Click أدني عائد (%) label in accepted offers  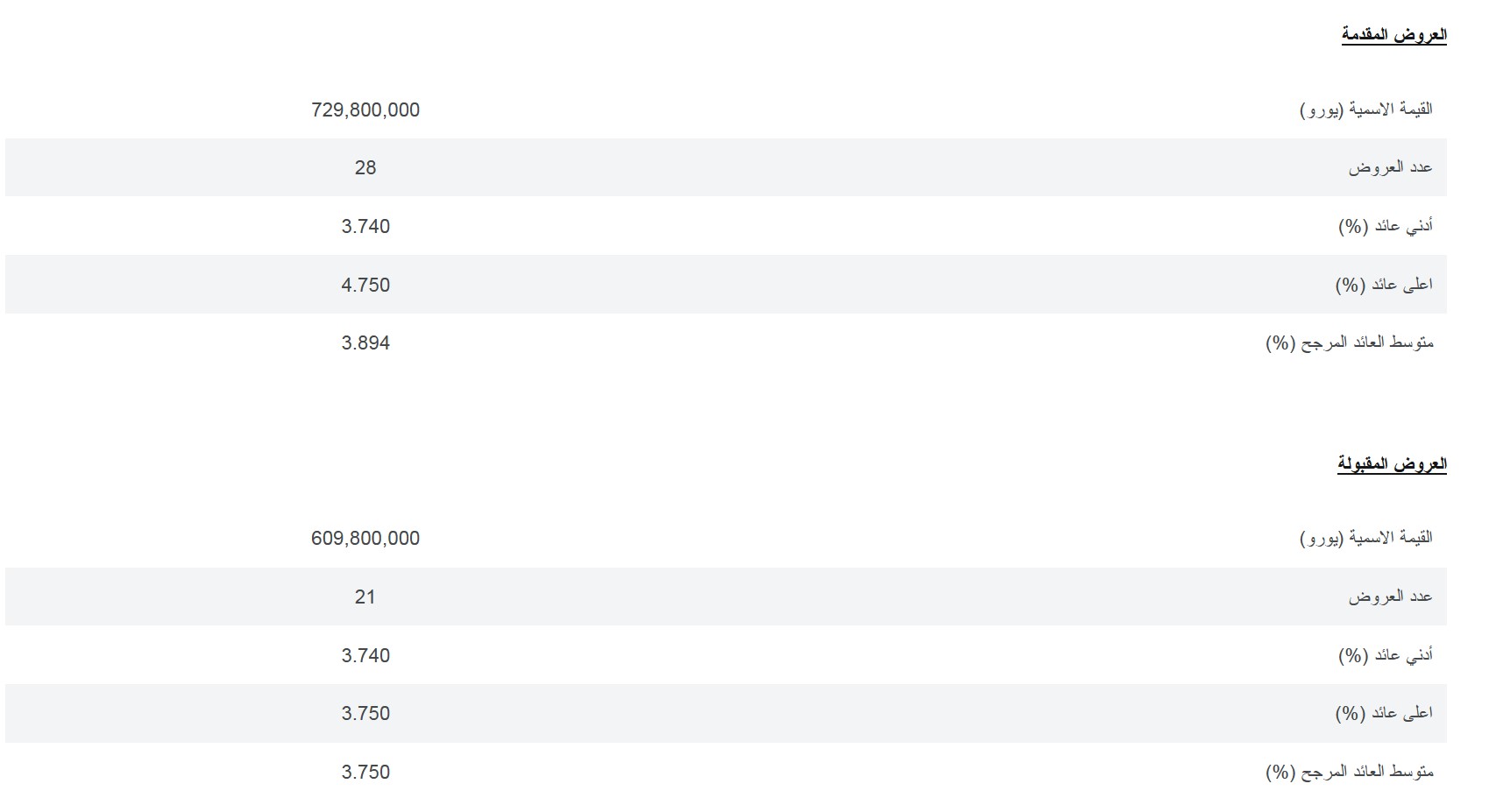tap(1386, 655)
